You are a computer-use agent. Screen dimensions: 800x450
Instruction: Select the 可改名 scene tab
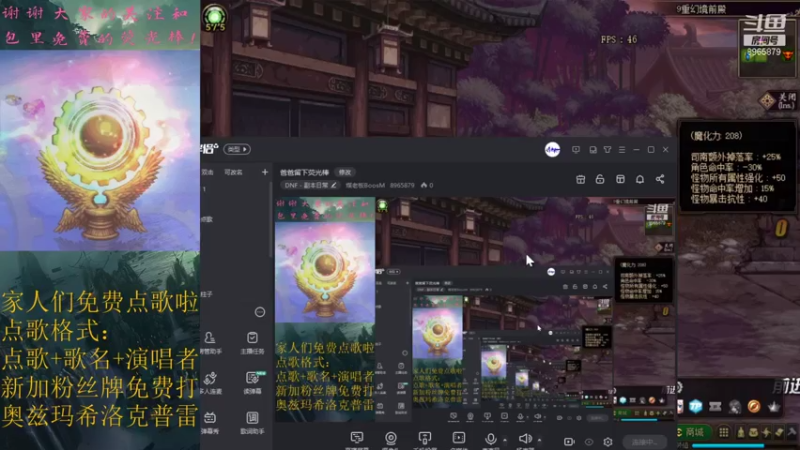pos(234,172)
